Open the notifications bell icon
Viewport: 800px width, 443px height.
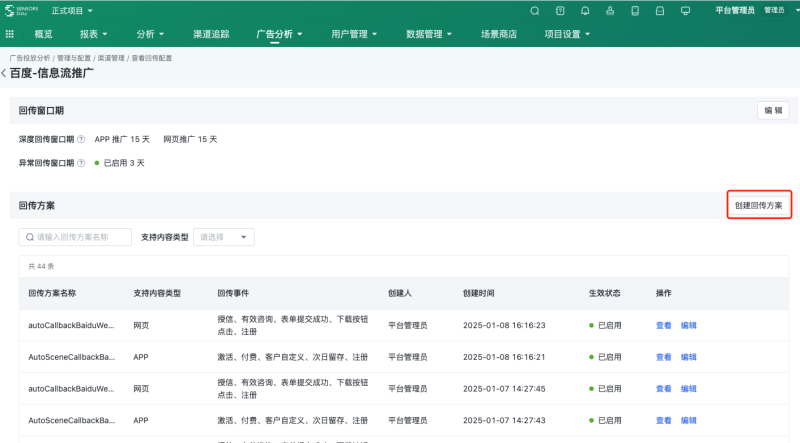coord(585,11)
